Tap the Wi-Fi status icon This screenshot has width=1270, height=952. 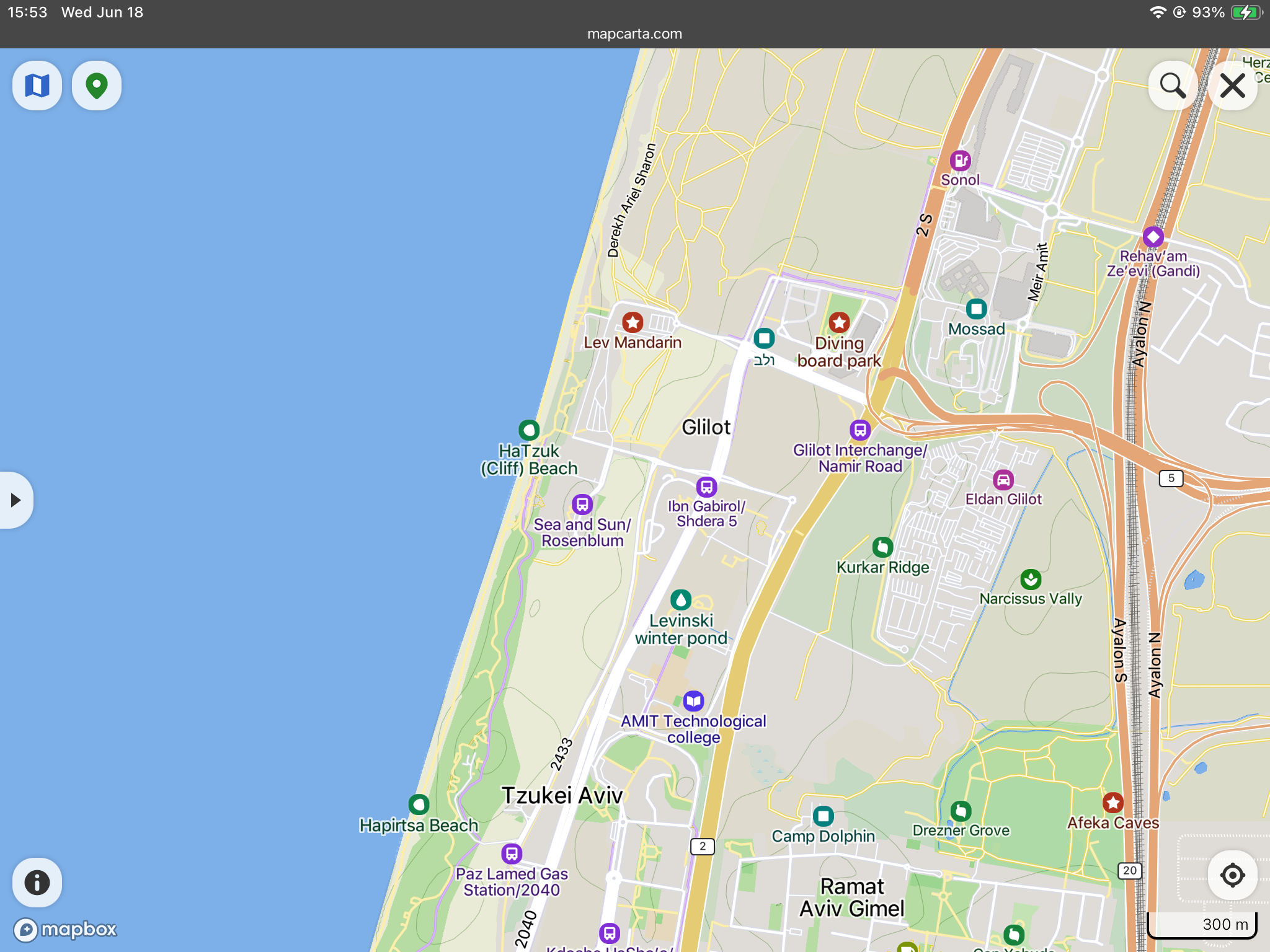coord(1157,12)
